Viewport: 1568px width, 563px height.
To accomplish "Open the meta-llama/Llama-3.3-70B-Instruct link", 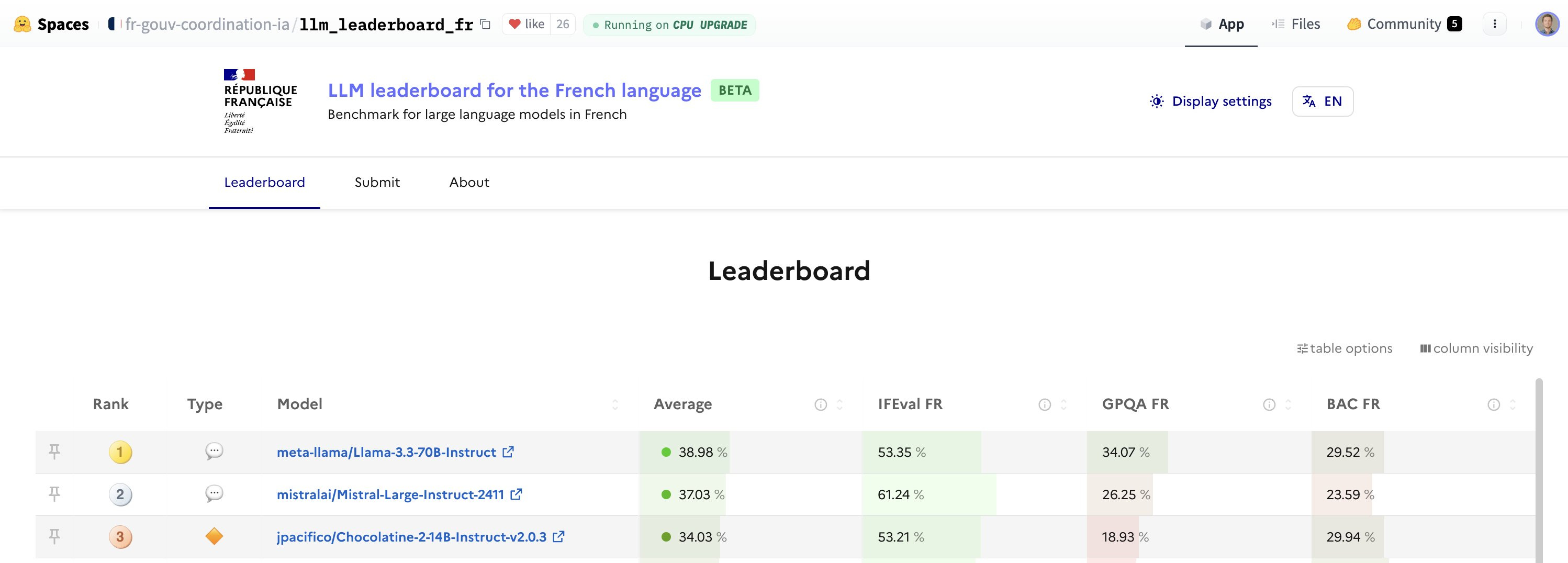I will [x=395, y=452].
